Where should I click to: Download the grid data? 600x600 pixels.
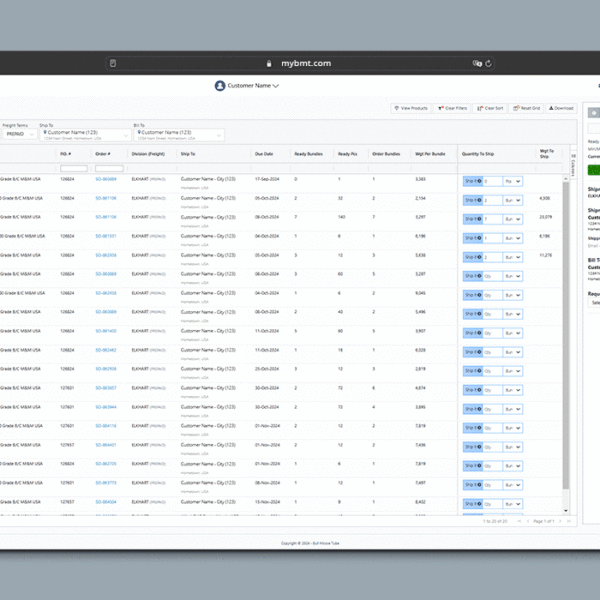click(x=560, y=108)
